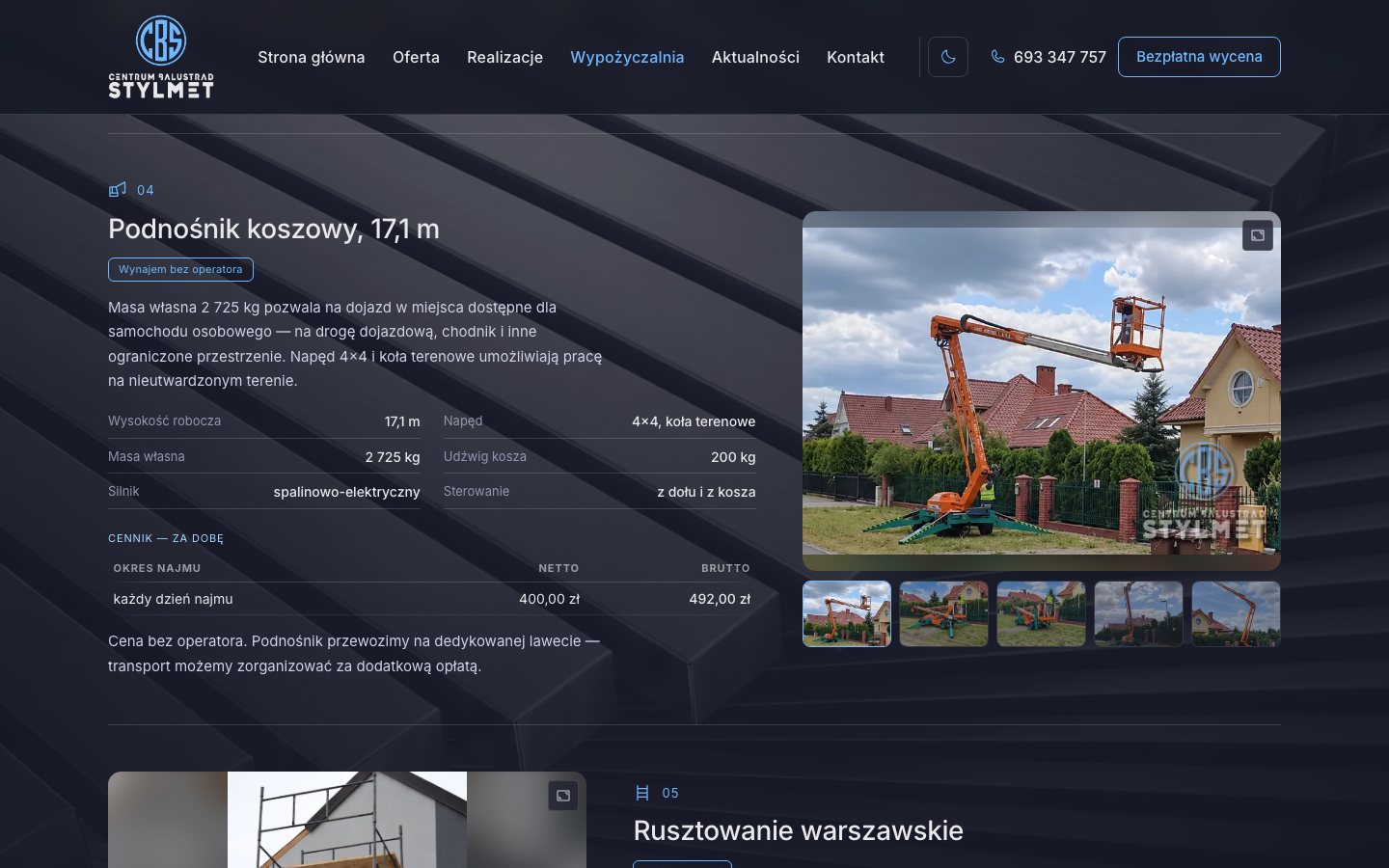Select Wypożyczalnia in the navigation

(x=627, y=57)
